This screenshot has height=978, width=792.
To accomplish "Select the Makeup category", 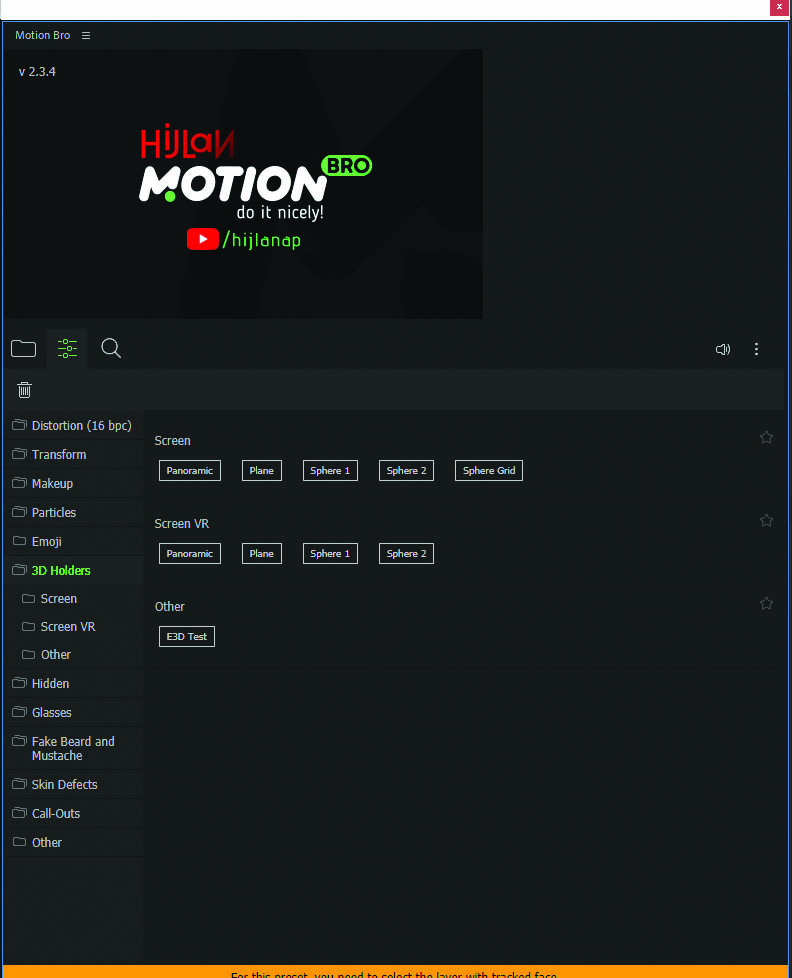I will tap(73, 483).
